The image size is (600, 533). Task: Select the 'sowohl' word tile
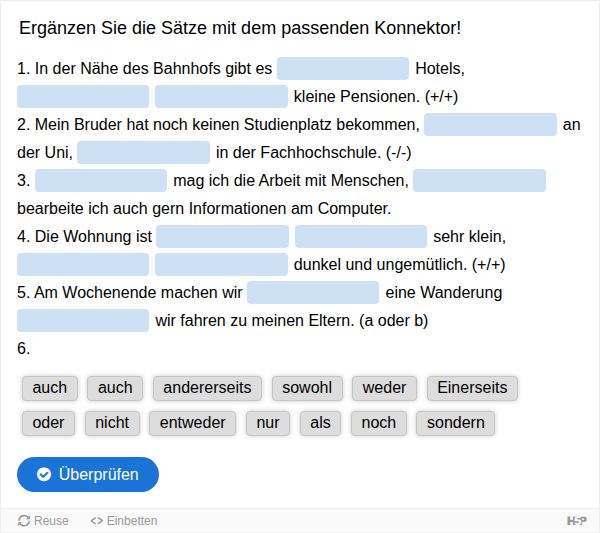pos(307,388)
